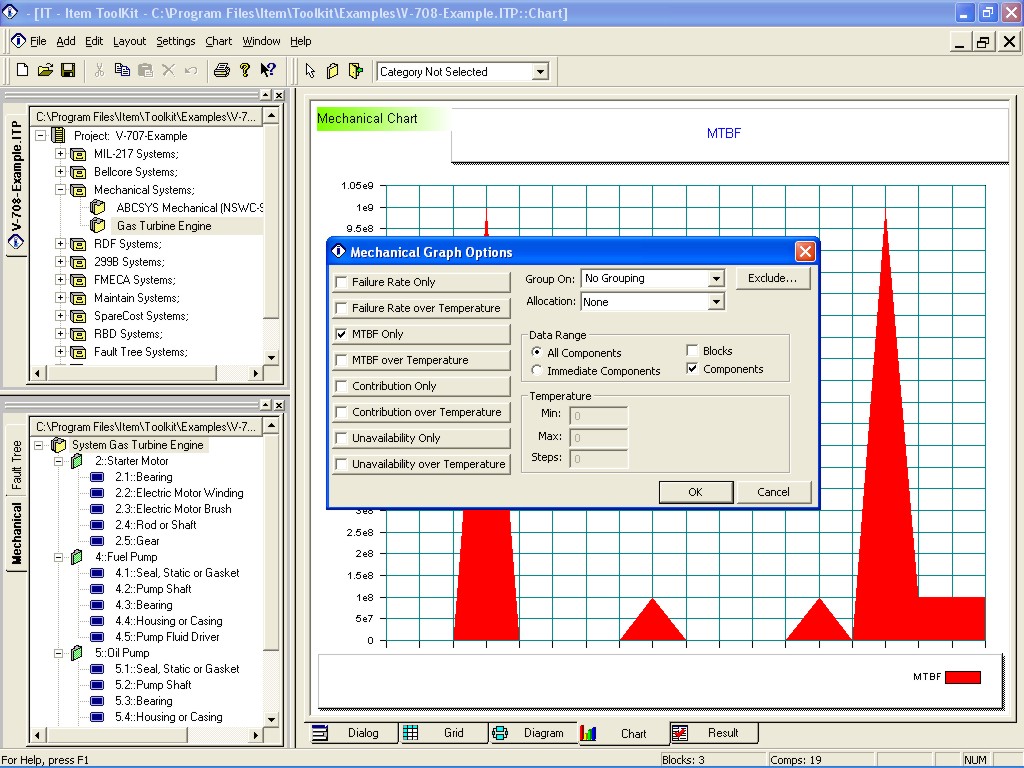Uncheck the MTBF Only checkbox
This screenshot has width=1024, height=768.
pyautogui.click(x=342, y=334)
